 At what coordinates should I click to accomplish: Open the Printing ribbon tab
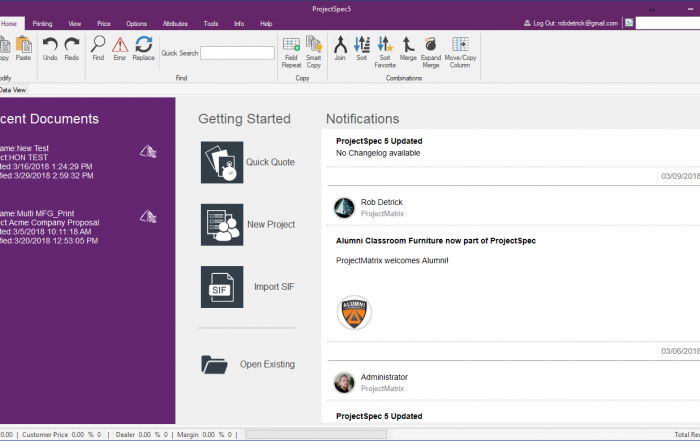tap(42, 24)
